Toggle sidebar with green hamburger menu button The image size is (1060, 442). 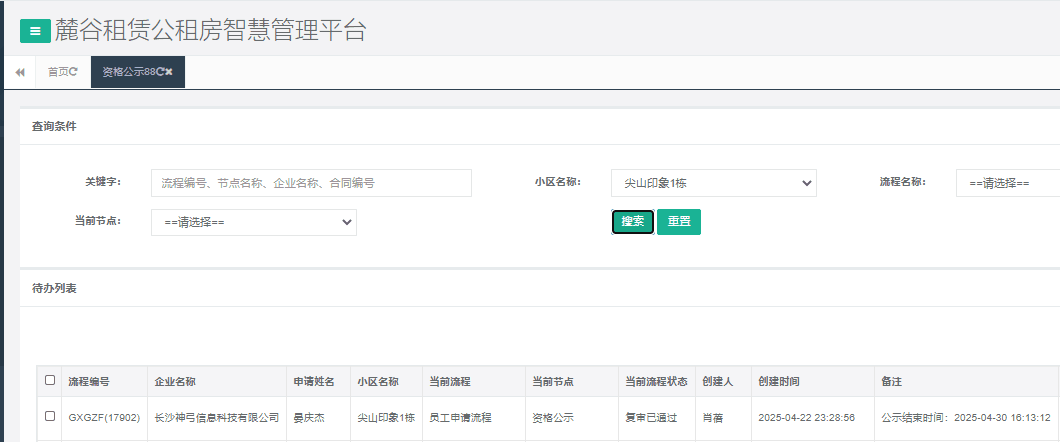point(35,31)
